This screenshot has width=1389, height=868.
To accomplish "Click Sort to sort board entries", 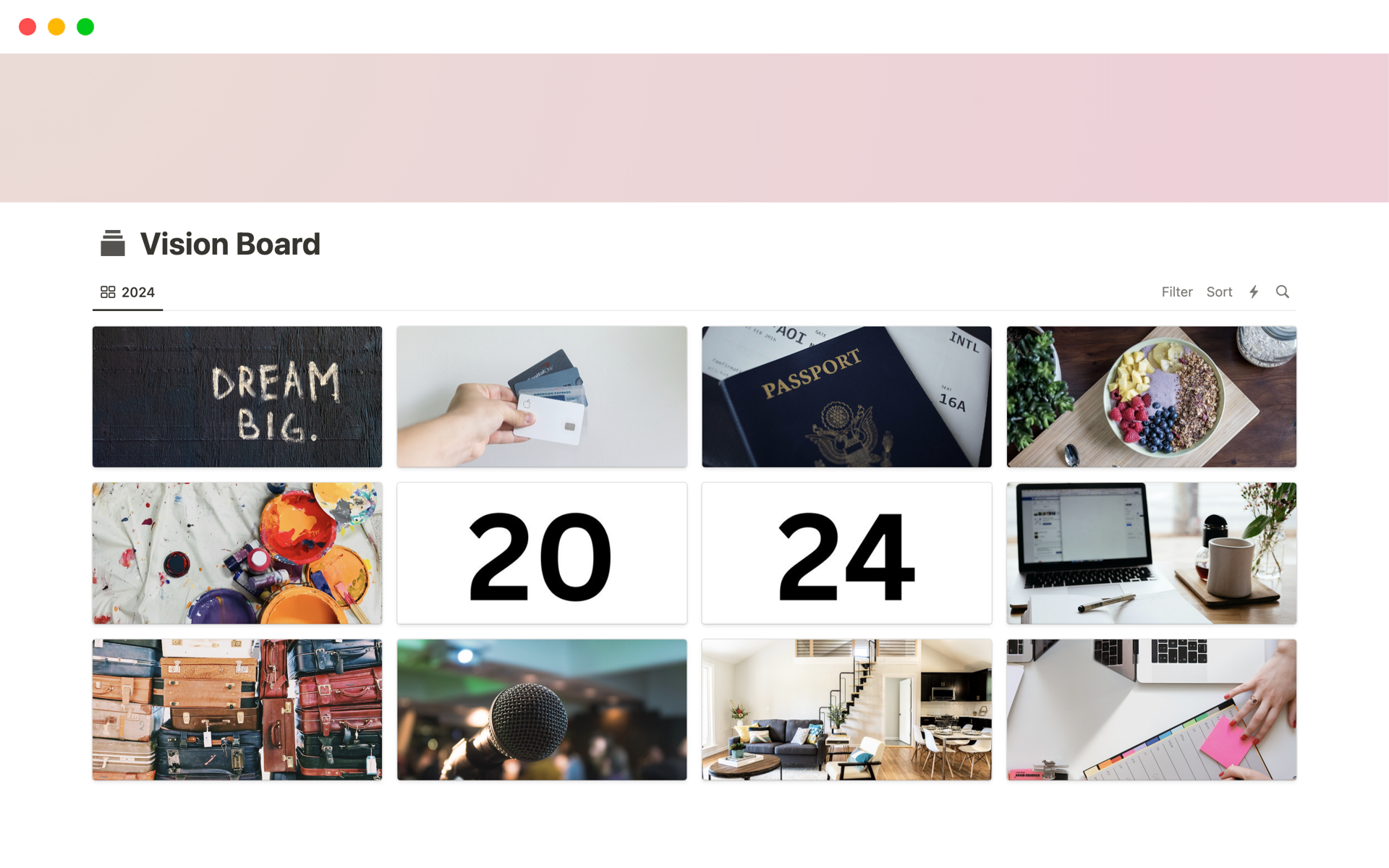I will 1219,292.
